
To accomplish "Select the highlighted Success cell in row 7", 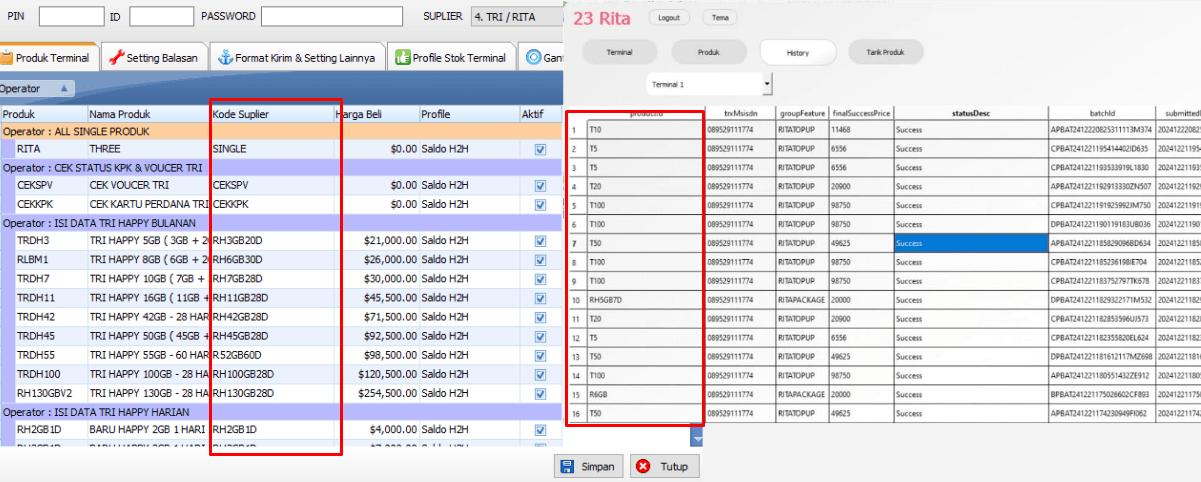I will click(969, 243).
